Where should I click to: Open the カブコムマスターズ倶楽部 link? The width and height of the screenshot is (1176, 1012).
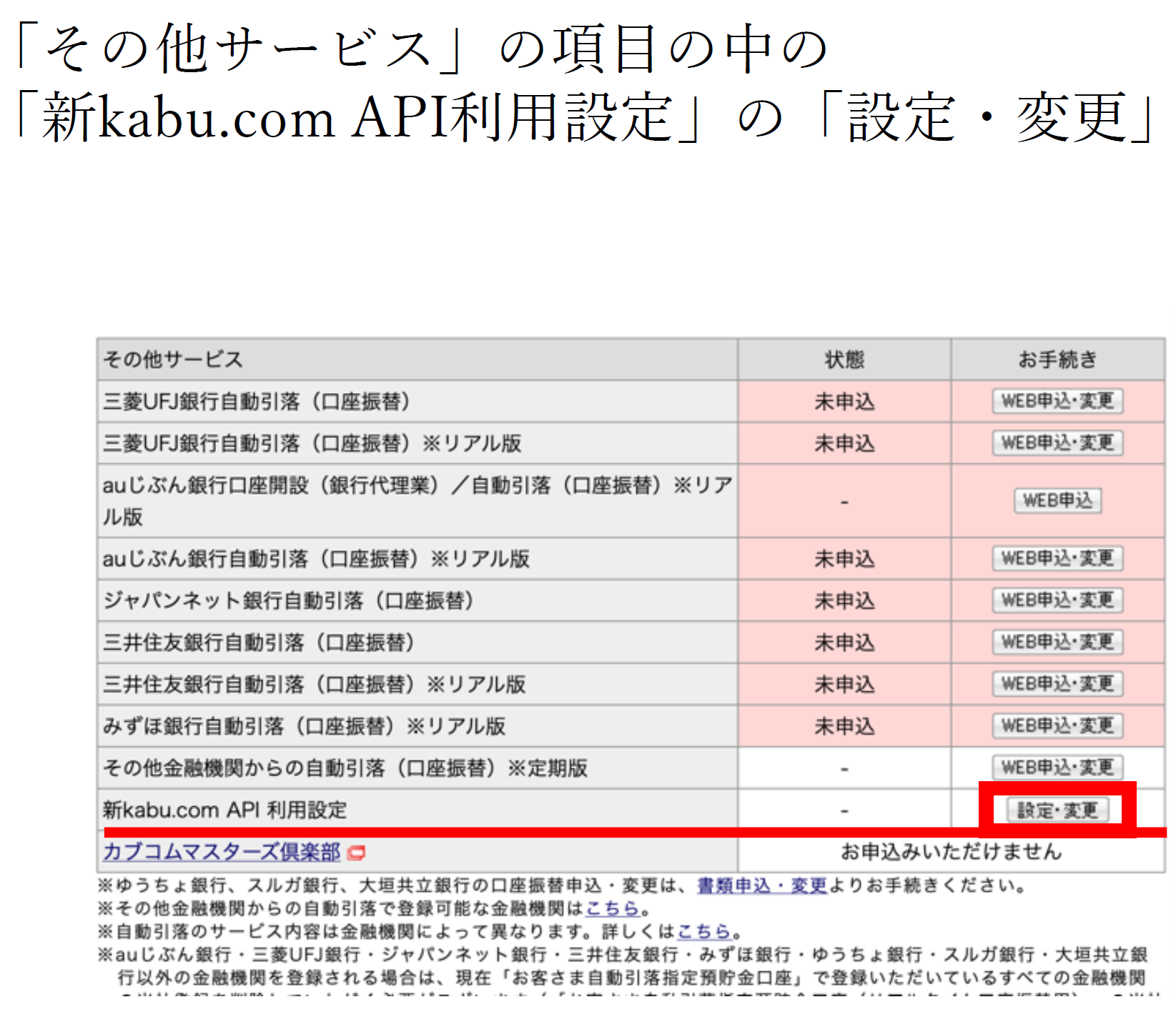222,852
